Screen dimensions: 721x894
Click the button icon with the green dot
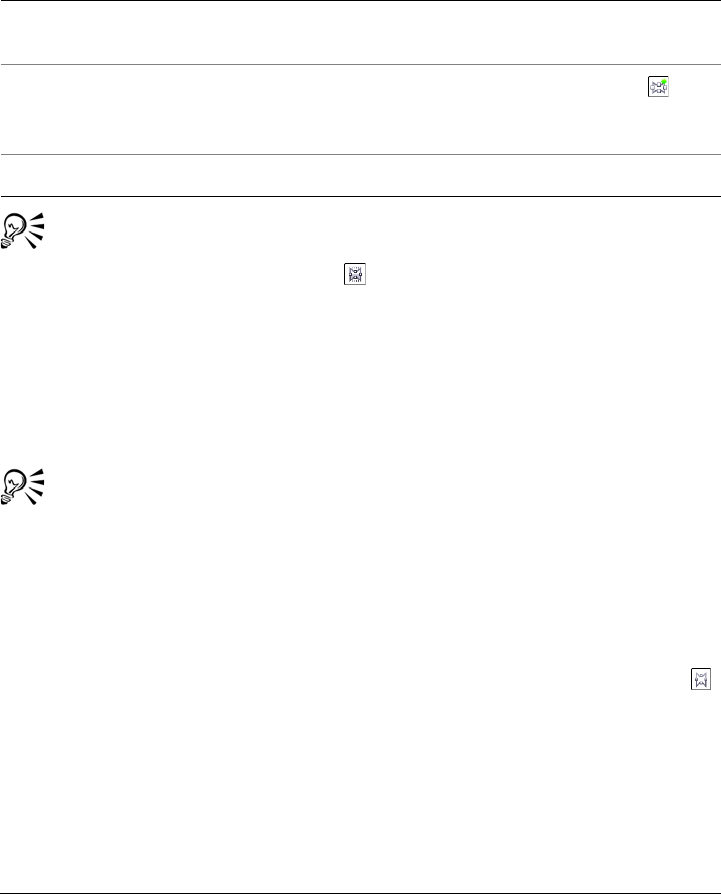(658, 87)
